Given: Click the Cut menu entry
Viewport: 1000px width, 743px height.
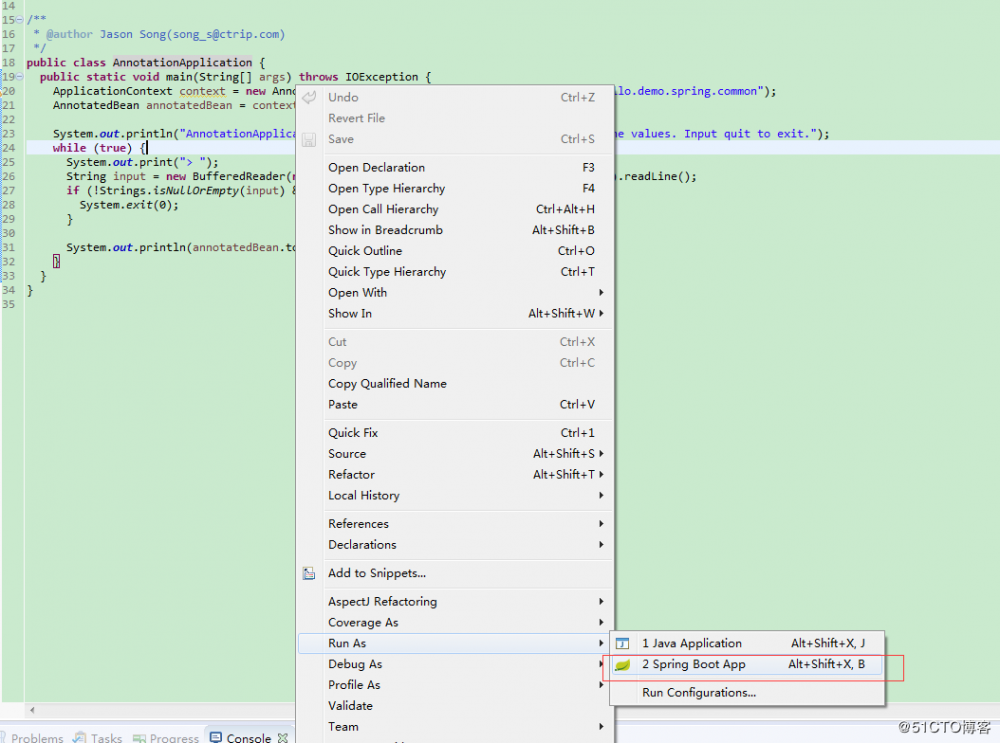Looking at the screenshot, I should (455, 342).
